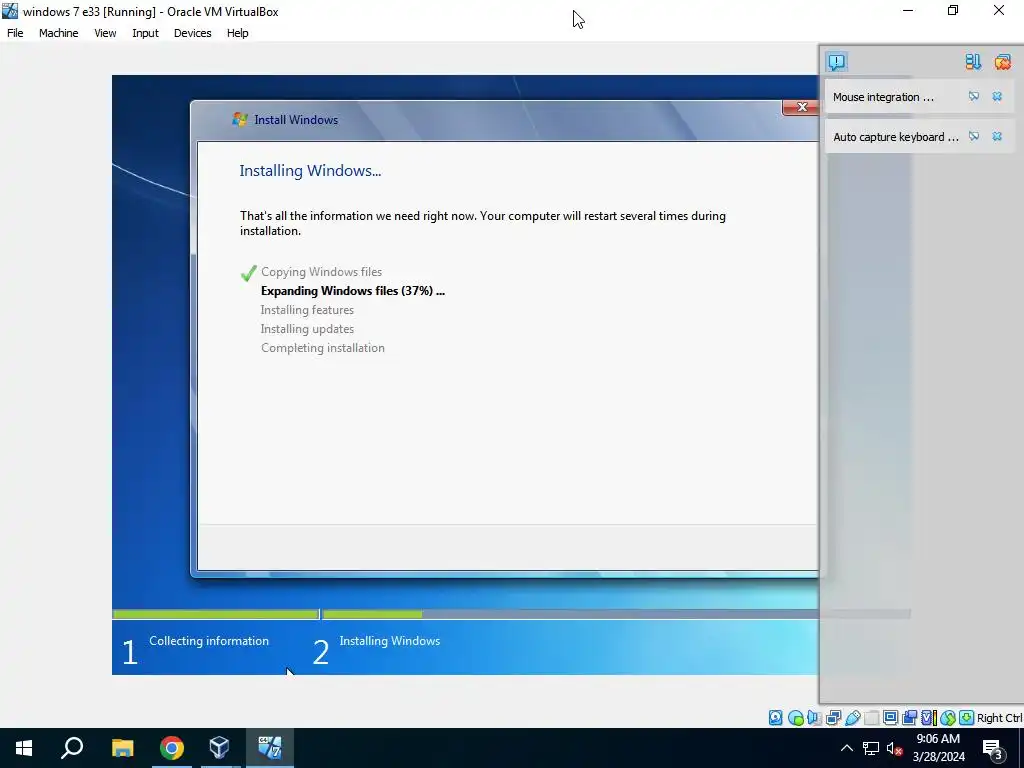Open the Help menu

pyautogui.click(x=238, y=33)
